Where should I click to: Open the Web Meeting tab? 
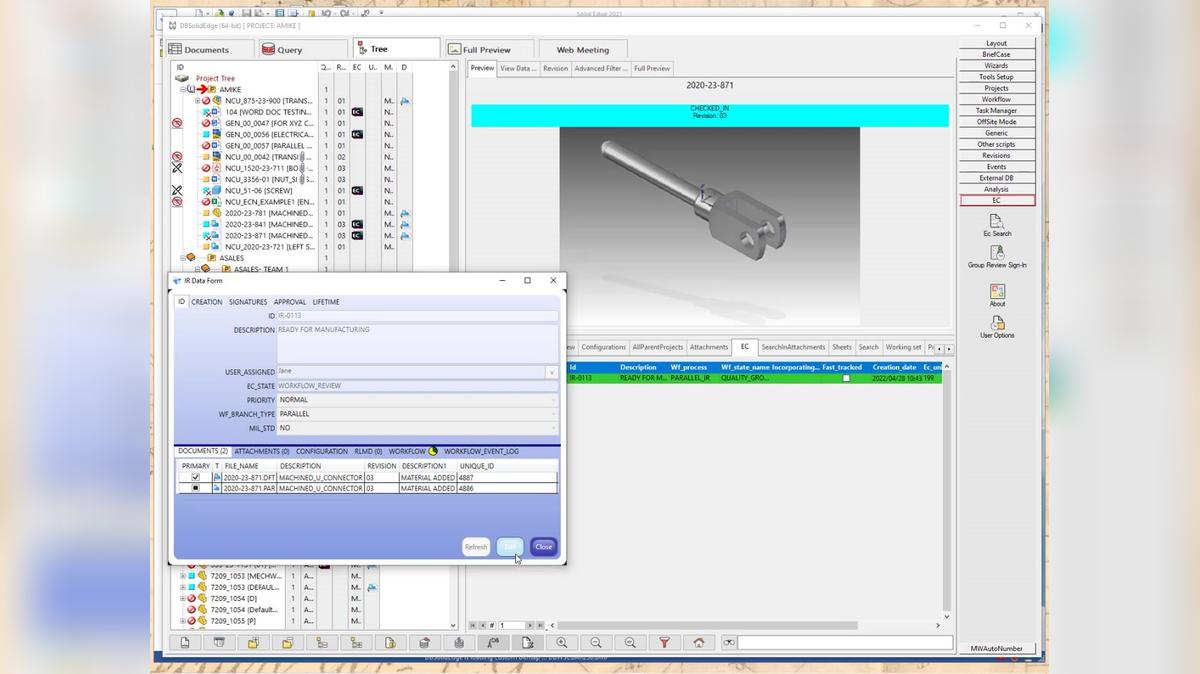coord(583,49)
